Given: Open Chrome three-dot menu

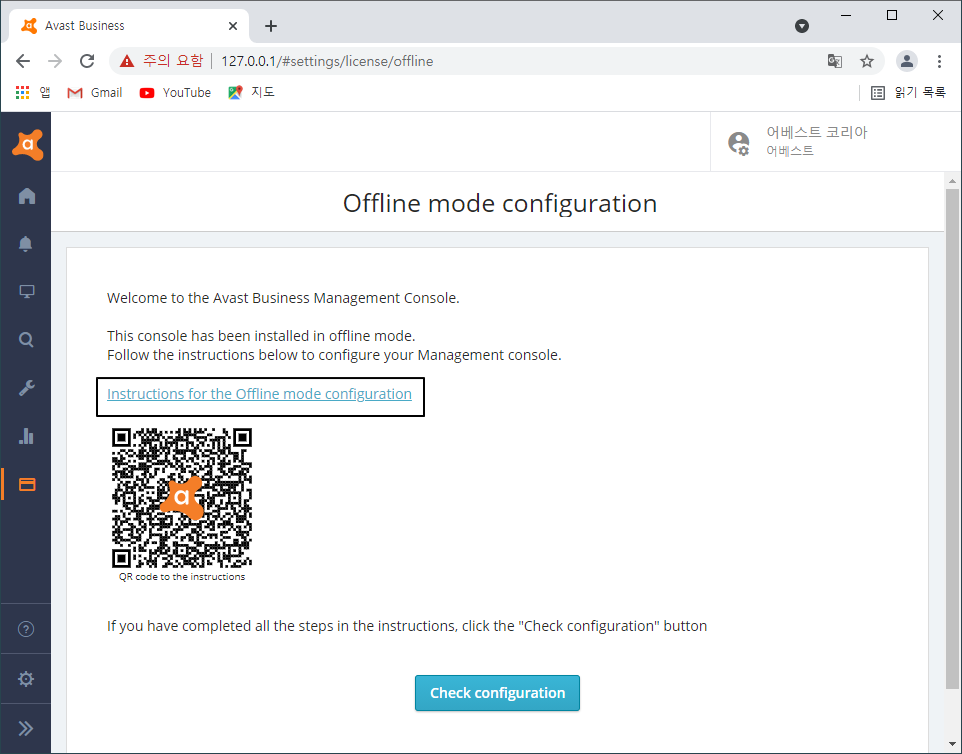Looking at the screenshot, I should [939, 61].
